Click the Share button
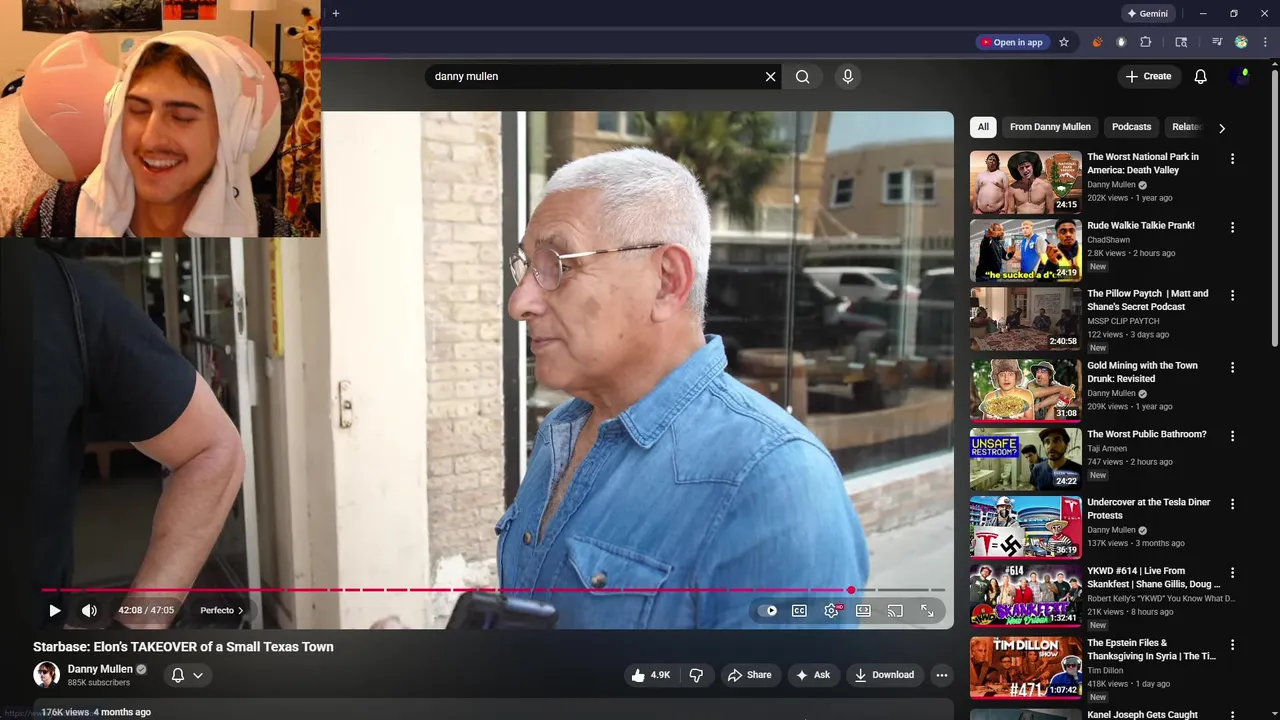The width and height of the screenshot is (1280, 720). click(749, 675)
